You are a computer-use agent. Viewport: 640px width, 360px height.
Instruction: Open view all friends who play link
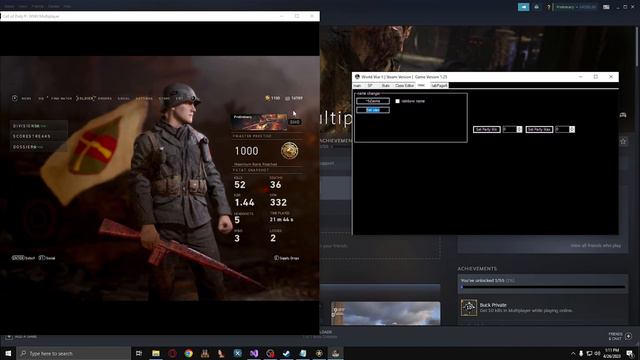click(x=596, y=246)
